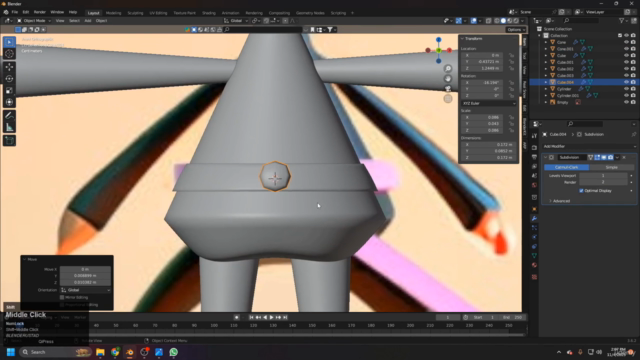Select the Cursor tool
The image size is (640, 360).
(x=9, y=54)
